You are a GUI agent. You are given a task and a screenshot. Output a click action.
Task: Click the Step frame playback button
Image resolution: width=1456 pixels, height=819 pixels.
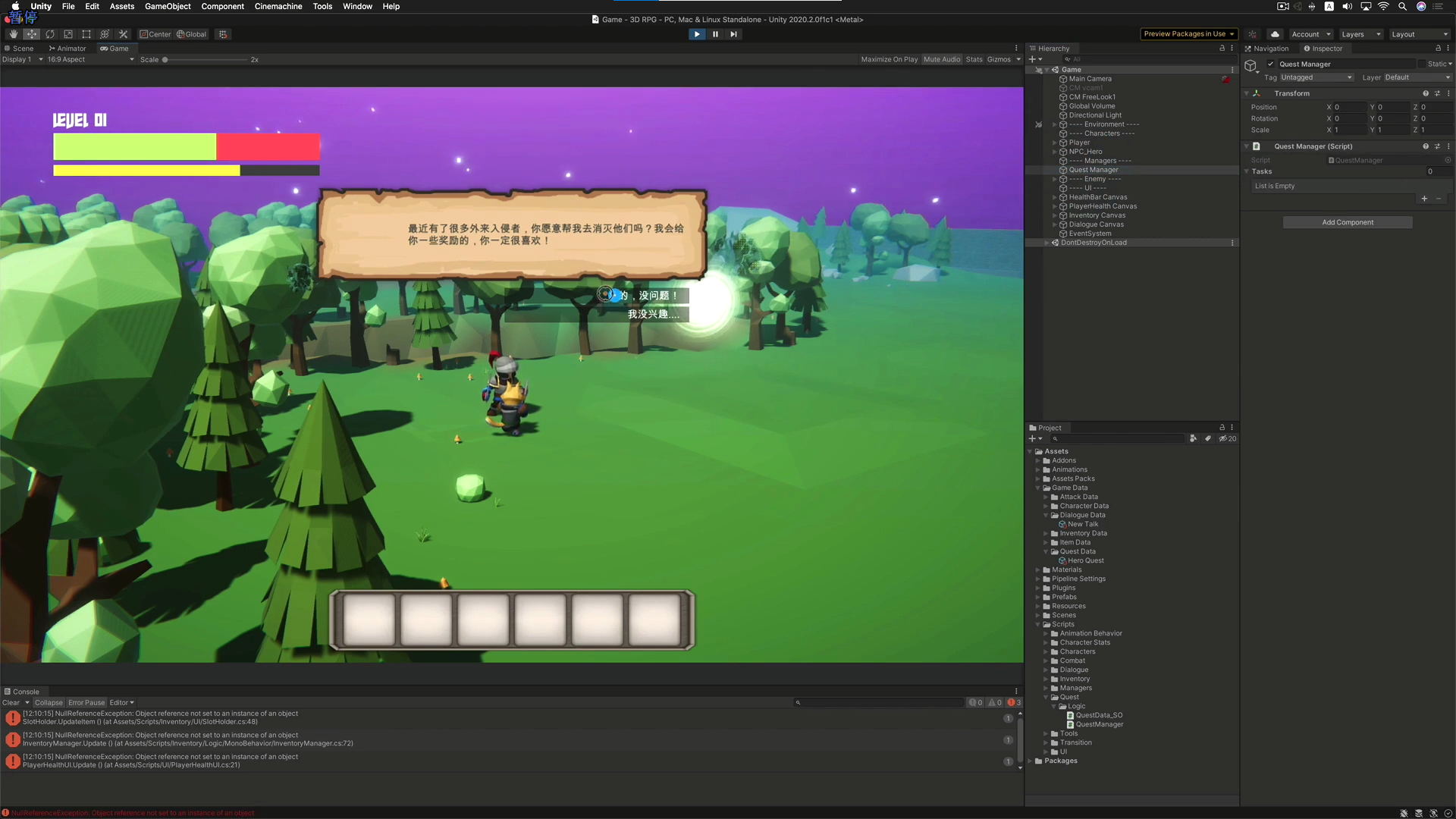pyautogui.click(x=733, y=34)
